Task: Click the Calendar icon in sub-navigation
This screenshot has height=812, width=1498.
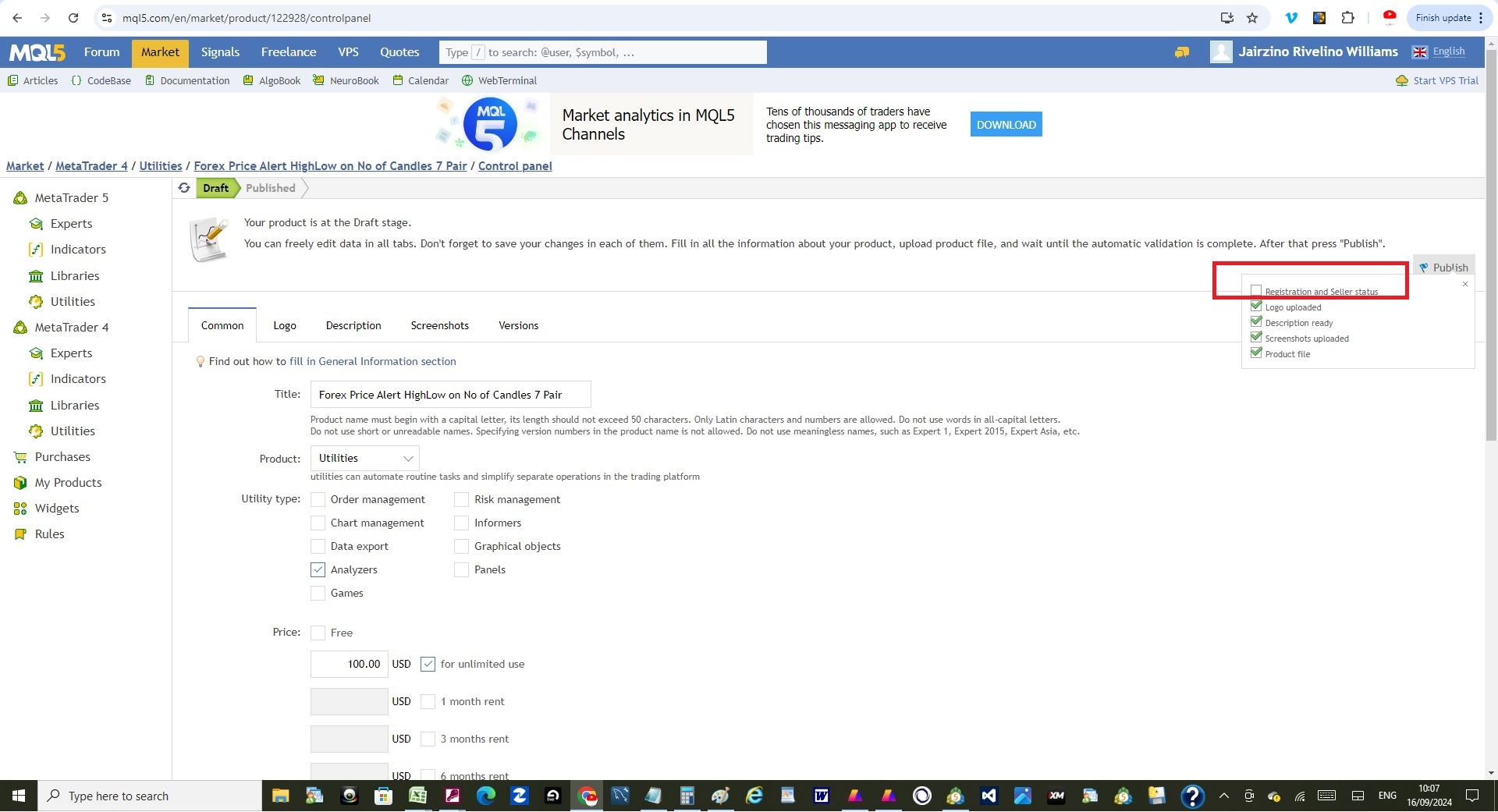Action: pyautogui.click(x=398, y=80)
